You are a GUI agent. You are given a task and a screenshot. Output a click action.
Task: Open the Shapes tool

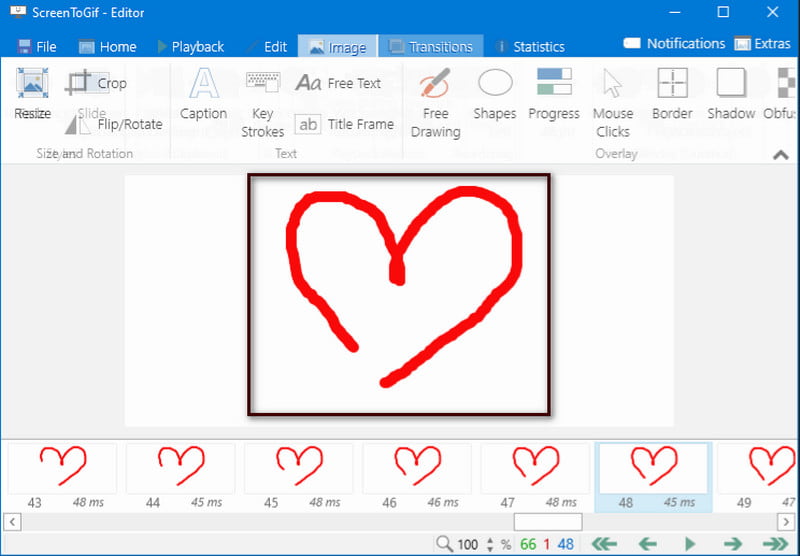click(x=495, y=95)
